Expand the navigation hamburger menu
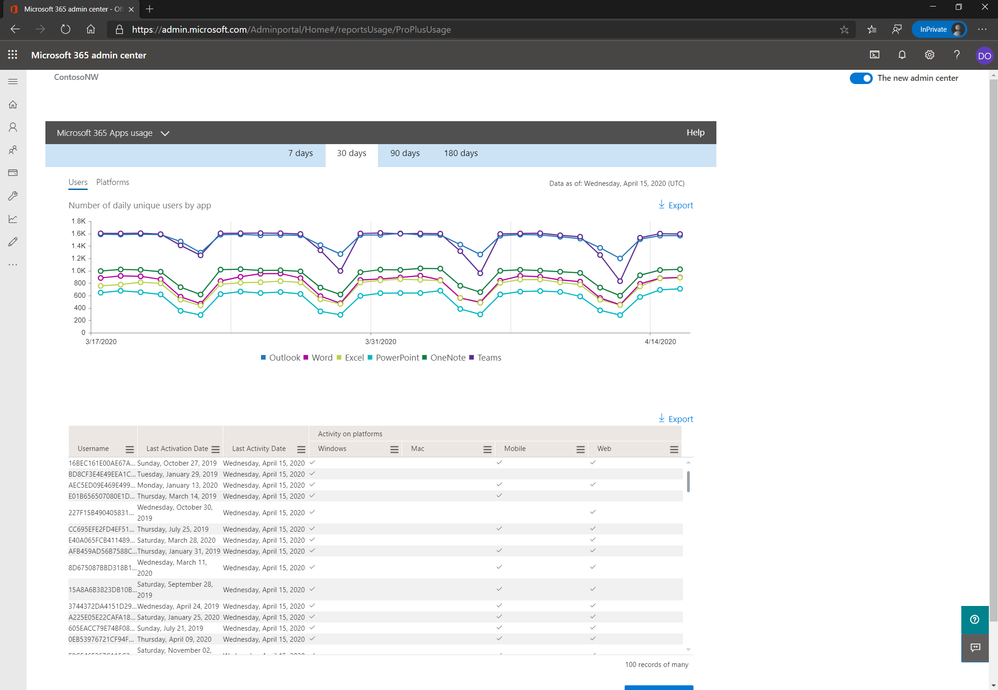Screen dimensions: 998x690 point(13,81)
